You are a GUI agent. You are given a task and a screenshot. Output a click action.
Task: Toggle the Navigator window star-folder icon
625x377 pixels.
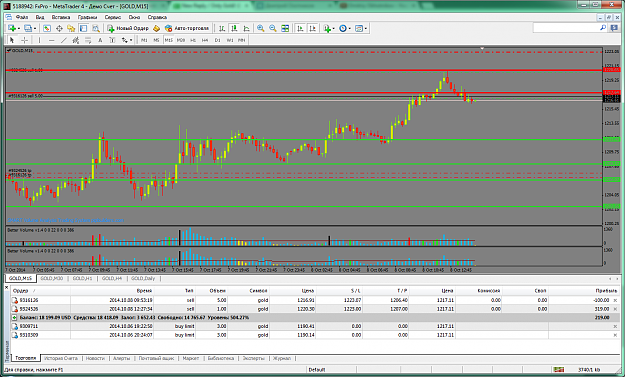point(71,28)
